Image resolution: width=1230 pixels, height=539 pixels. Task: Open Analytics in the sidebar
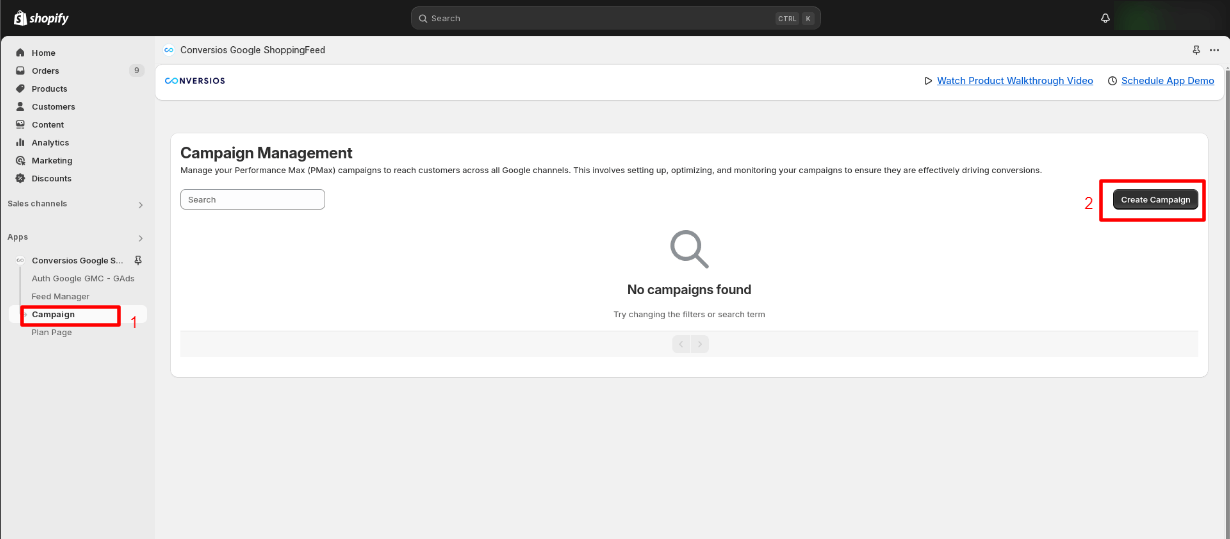click(50, 143)
